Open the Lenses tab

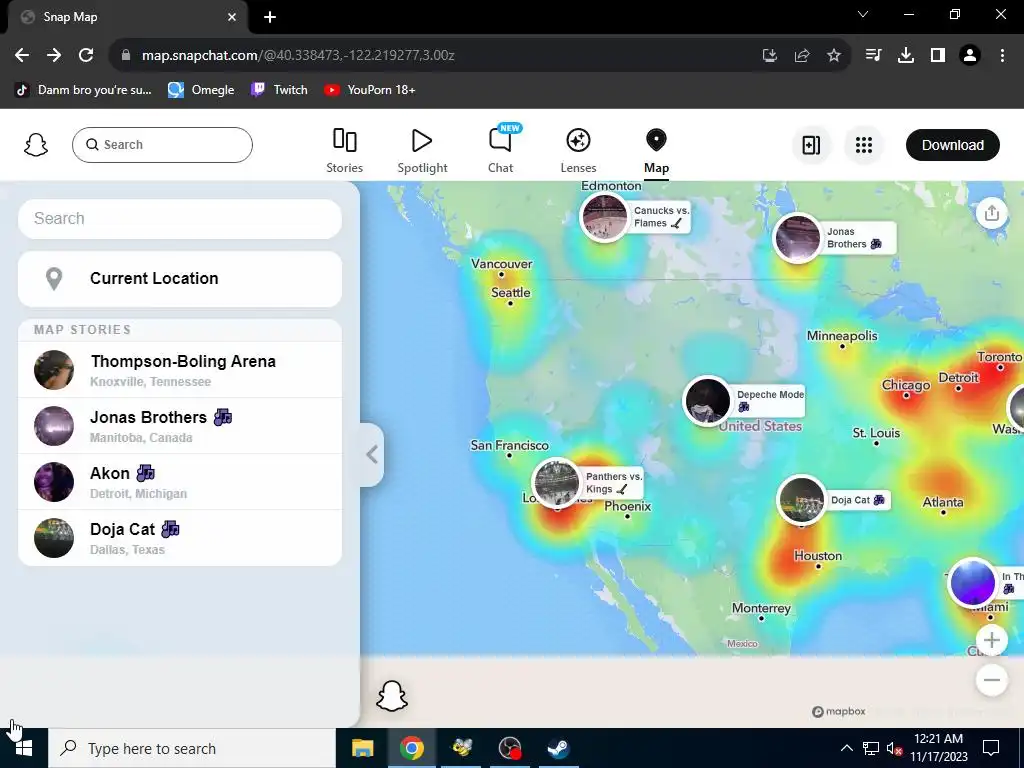click(x=578, y=151)
